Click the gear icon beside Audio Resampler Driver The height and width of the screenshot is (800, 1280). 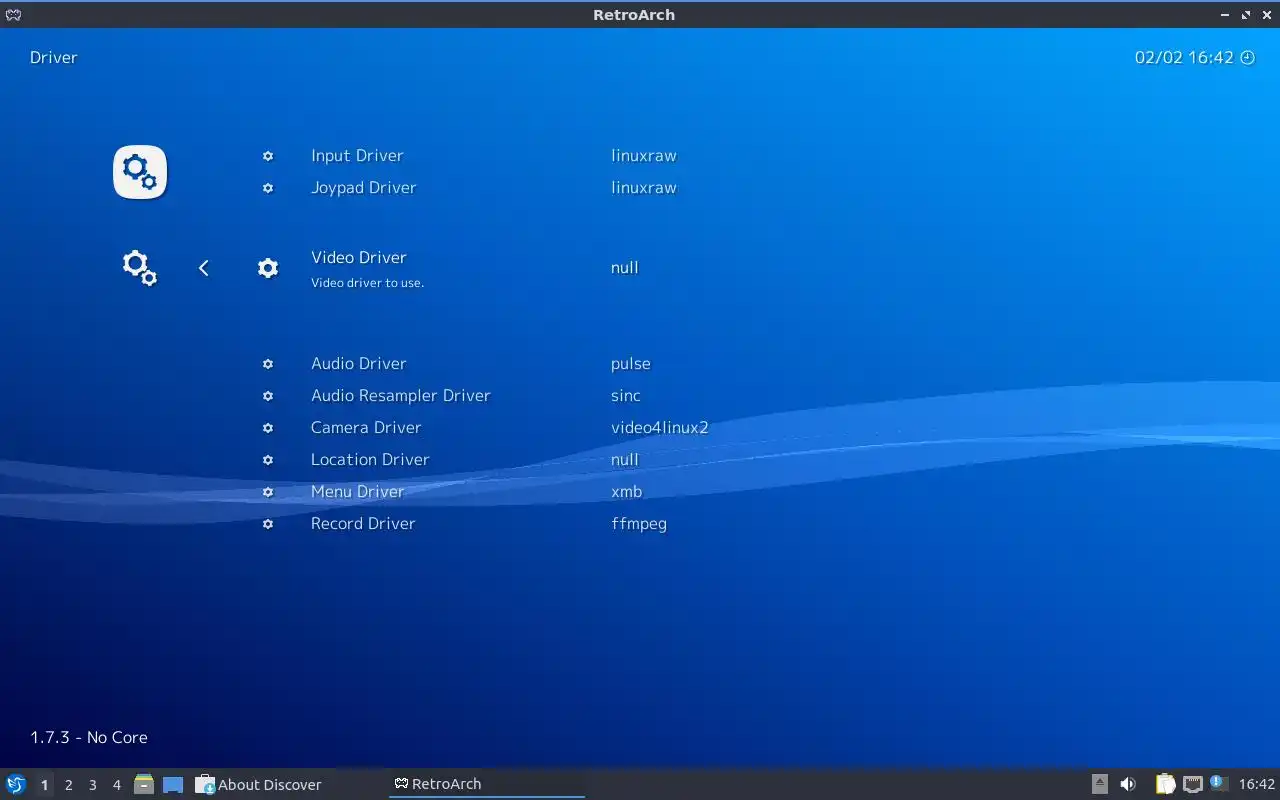point(268,396)
